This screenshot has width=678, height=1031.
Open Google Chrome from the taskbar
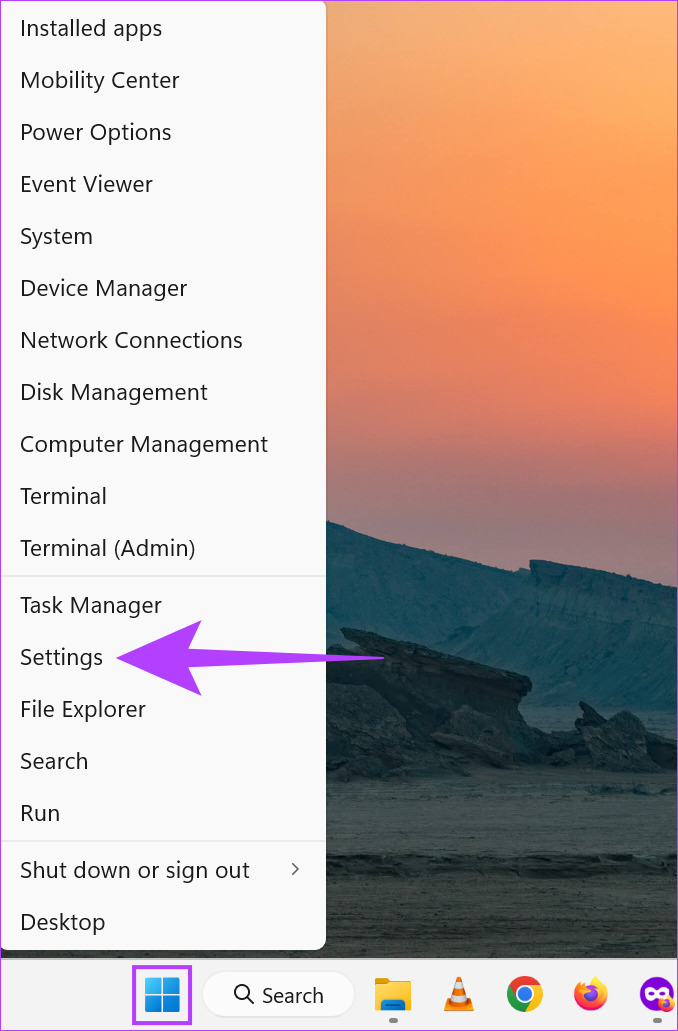tap(524, 994)
